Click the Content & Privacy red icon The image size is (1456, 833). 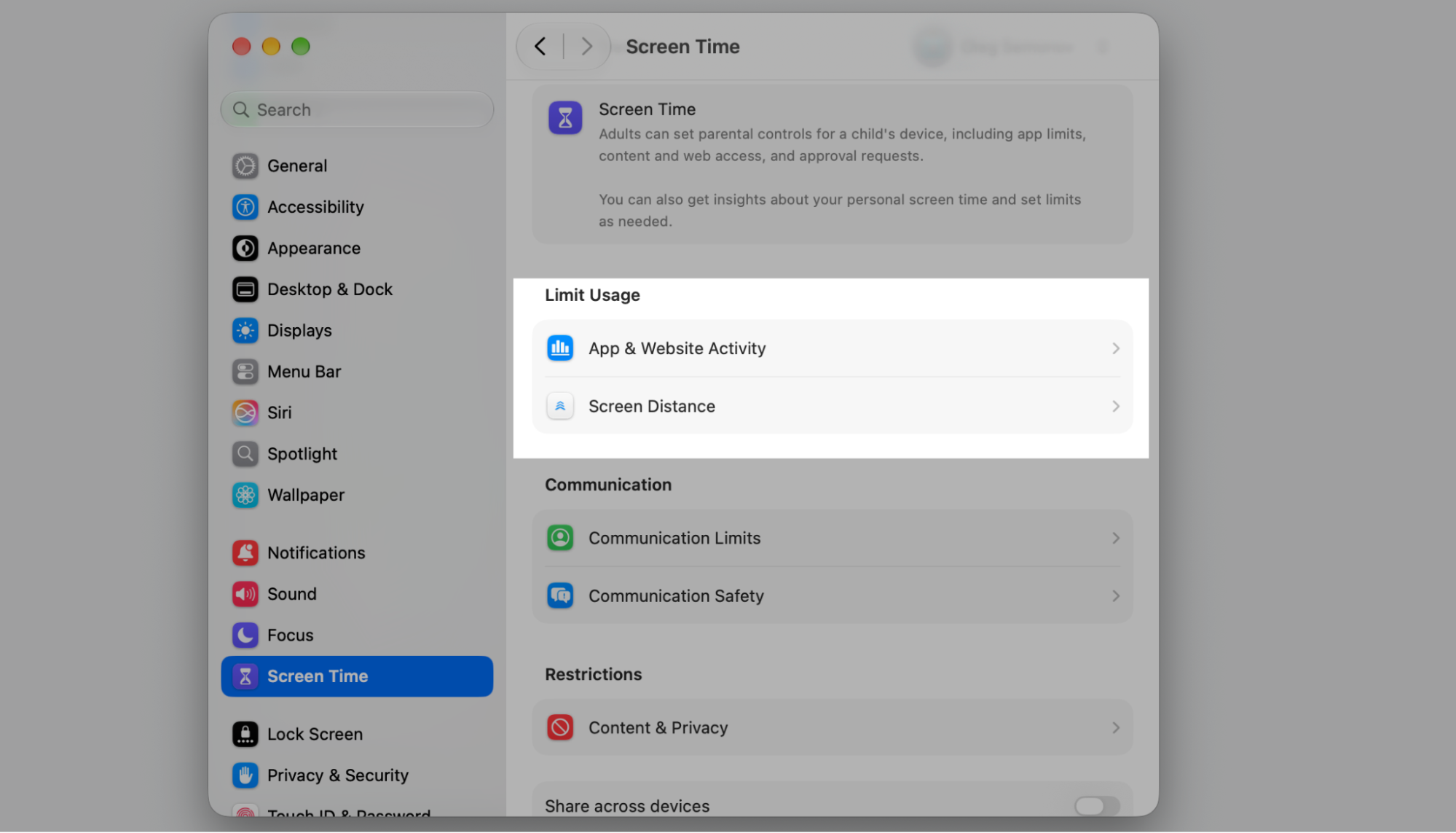[560, 727]
